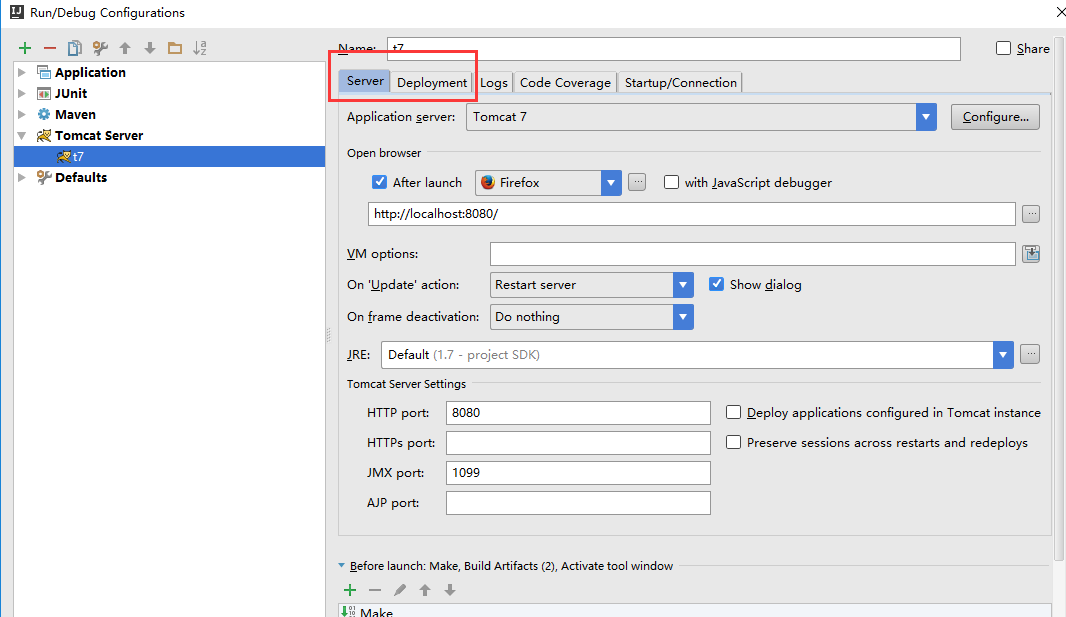The height and width of the screenshot is (617, 1066).
Task: Add a Before launch task
Action: (x=350, y=590)
